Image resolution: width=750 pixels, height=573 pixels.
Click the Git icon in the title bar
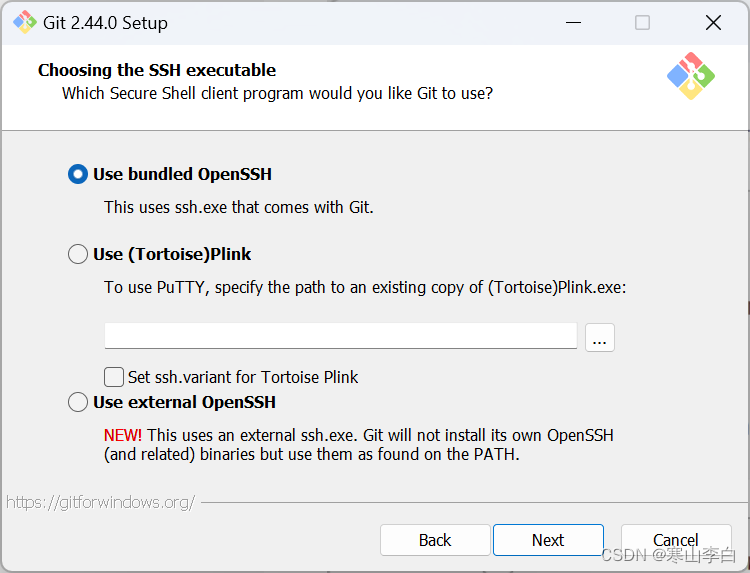(x=25, y=22)
